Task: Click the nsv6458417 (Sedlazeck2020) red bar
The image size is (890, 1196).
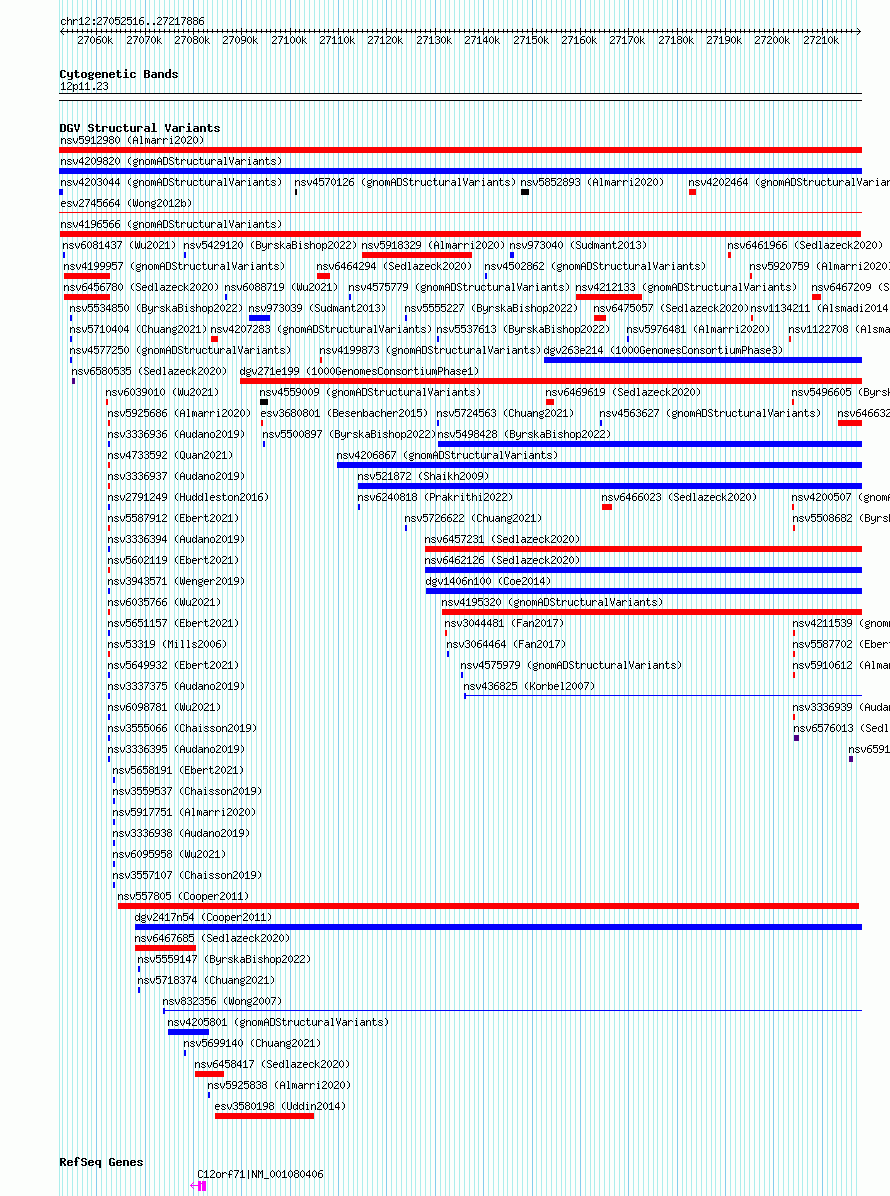Action: pyautogui.click(x=210, y=1074)
